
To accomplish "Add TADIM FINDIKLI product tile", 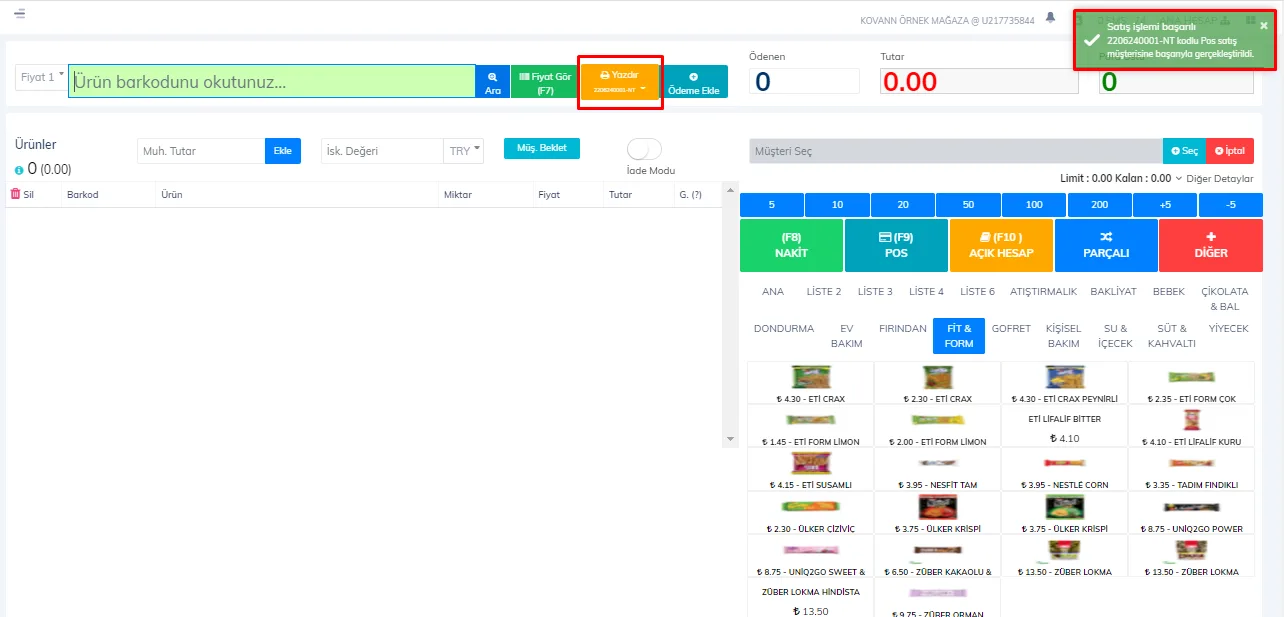I will [1191, 469].
